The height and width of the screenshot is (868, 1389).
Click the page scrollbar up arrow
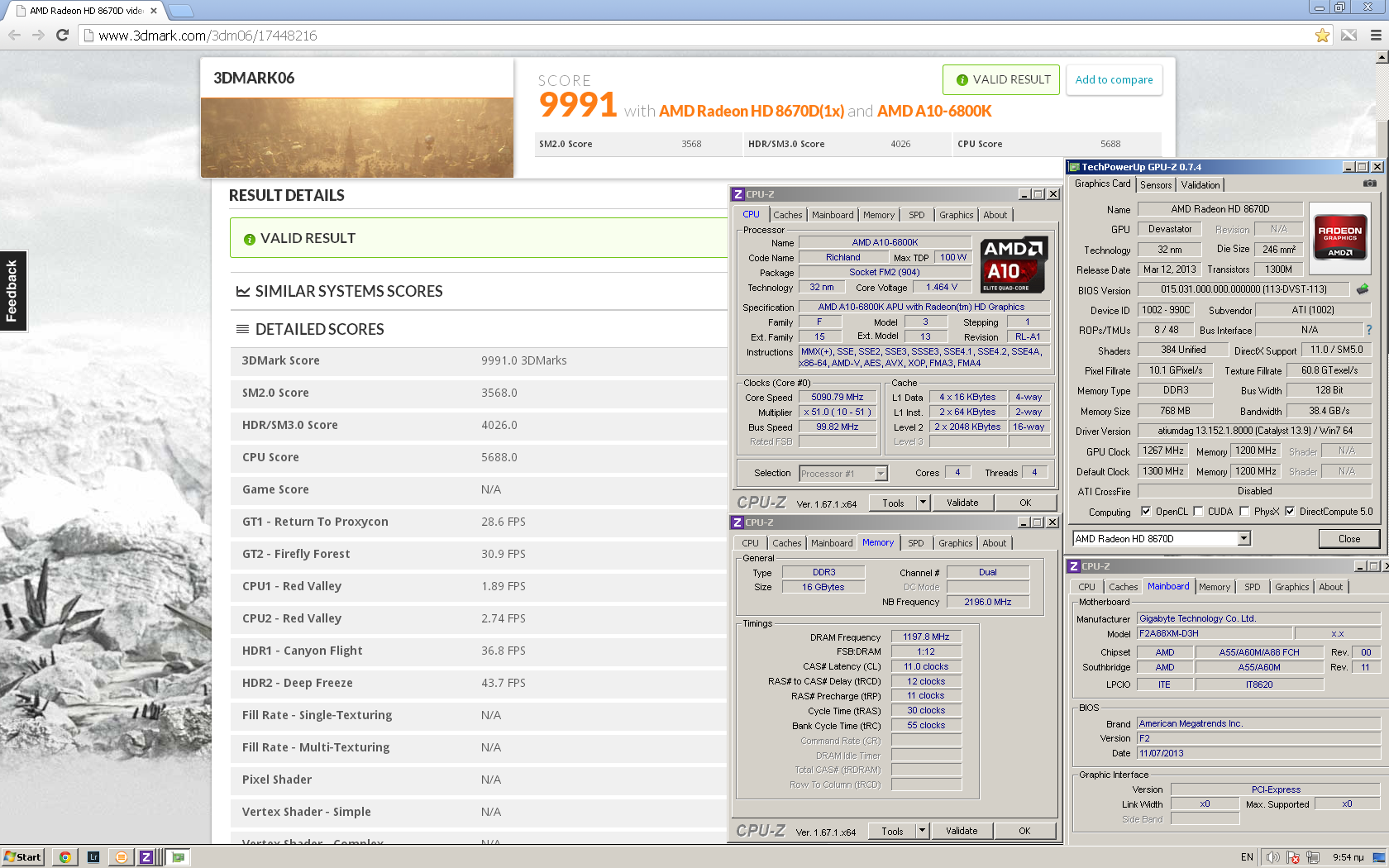[x=1382, y=57]
